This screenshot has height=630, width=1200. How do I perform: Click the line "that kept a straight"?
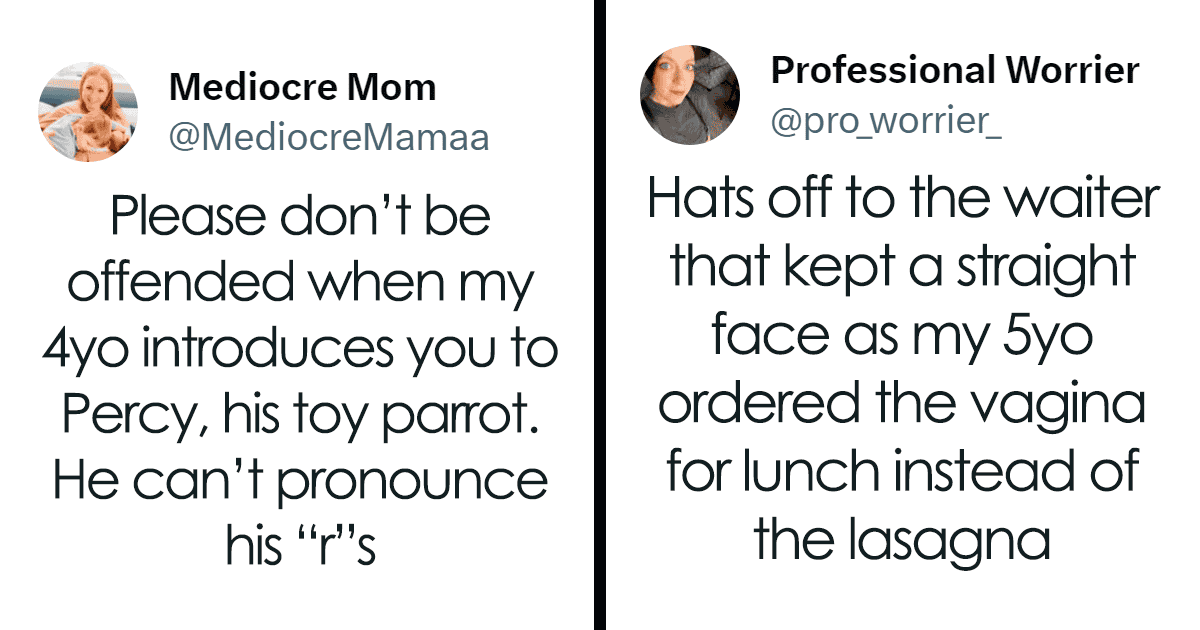coord(903,268)
